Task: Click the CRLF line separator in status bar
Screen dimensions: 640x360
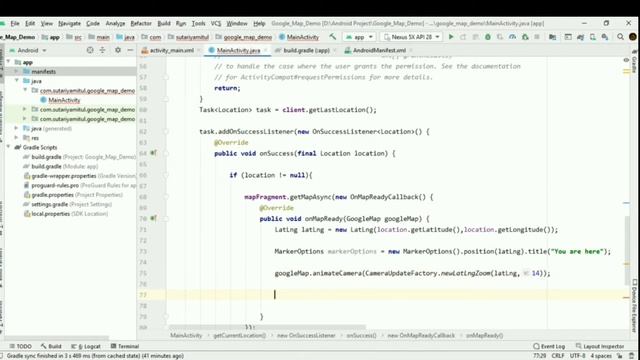Action: (x=558, y=356)
